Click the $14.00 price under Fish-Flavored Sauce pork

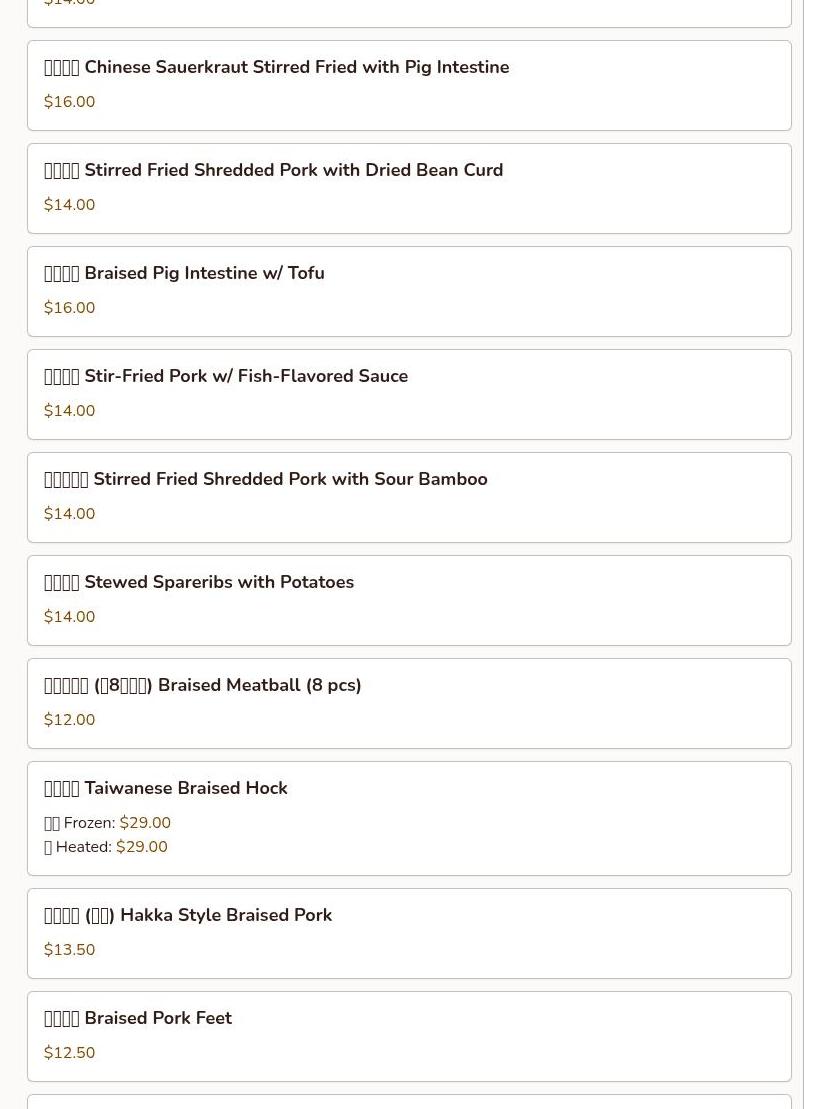coord(69,410)
